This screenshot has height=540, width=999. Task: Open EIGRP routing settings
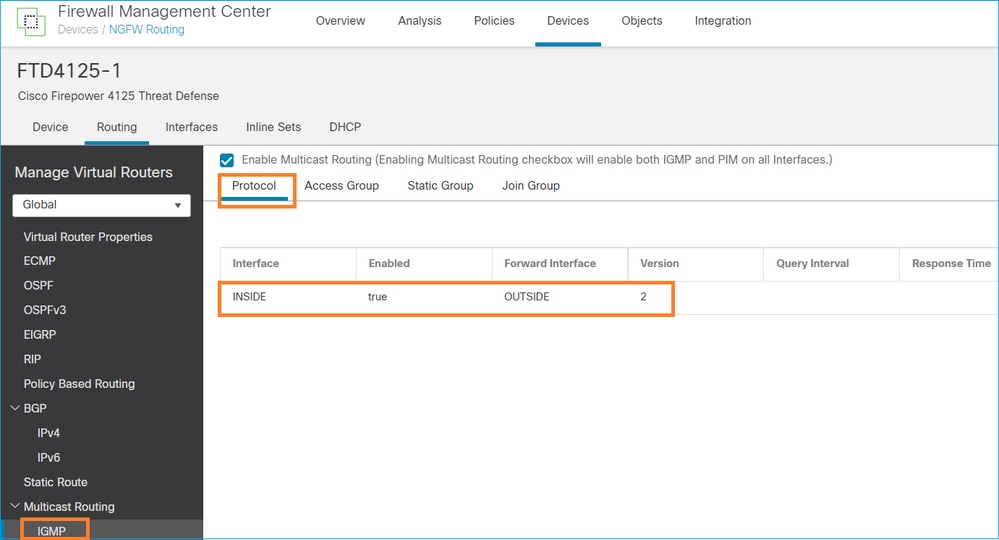click(40, 334)
